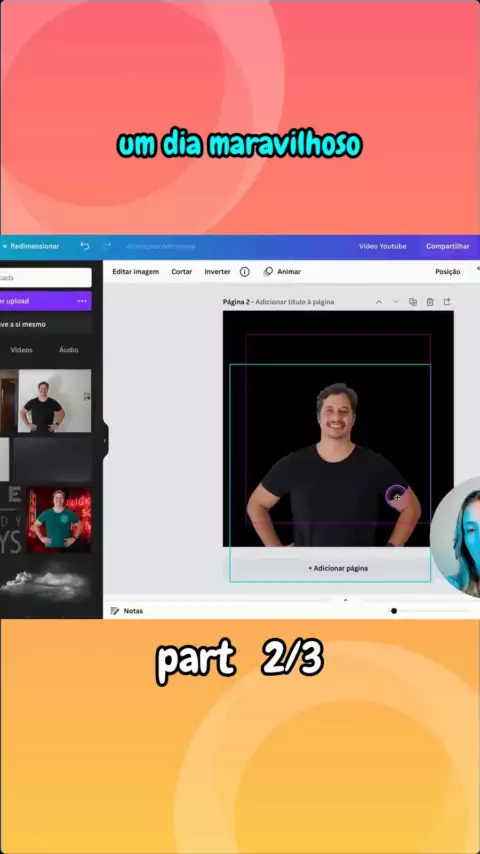Click + Adicionar página button
The image size is (480, 854).
pyautogui.click(x=338, y=568)
